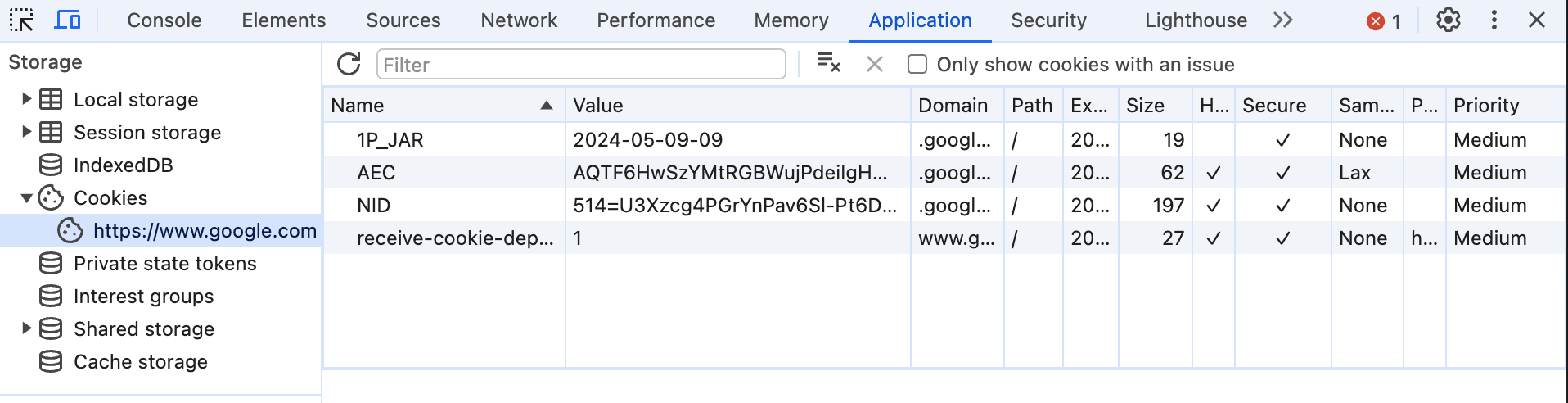Select the NID cookie row
This screenshot has height=403, width=1568.
[x=944, y=206]
